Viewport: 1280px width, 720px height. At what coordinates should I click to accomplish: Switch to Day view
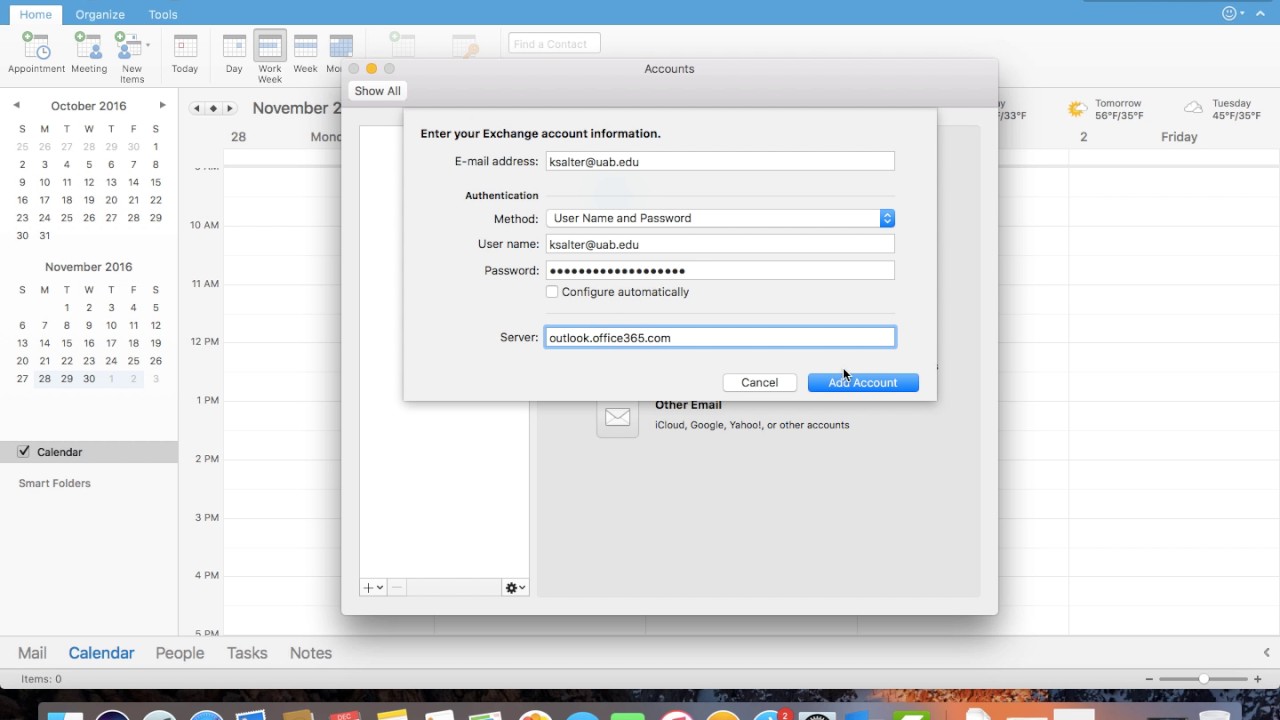[234, 53]
